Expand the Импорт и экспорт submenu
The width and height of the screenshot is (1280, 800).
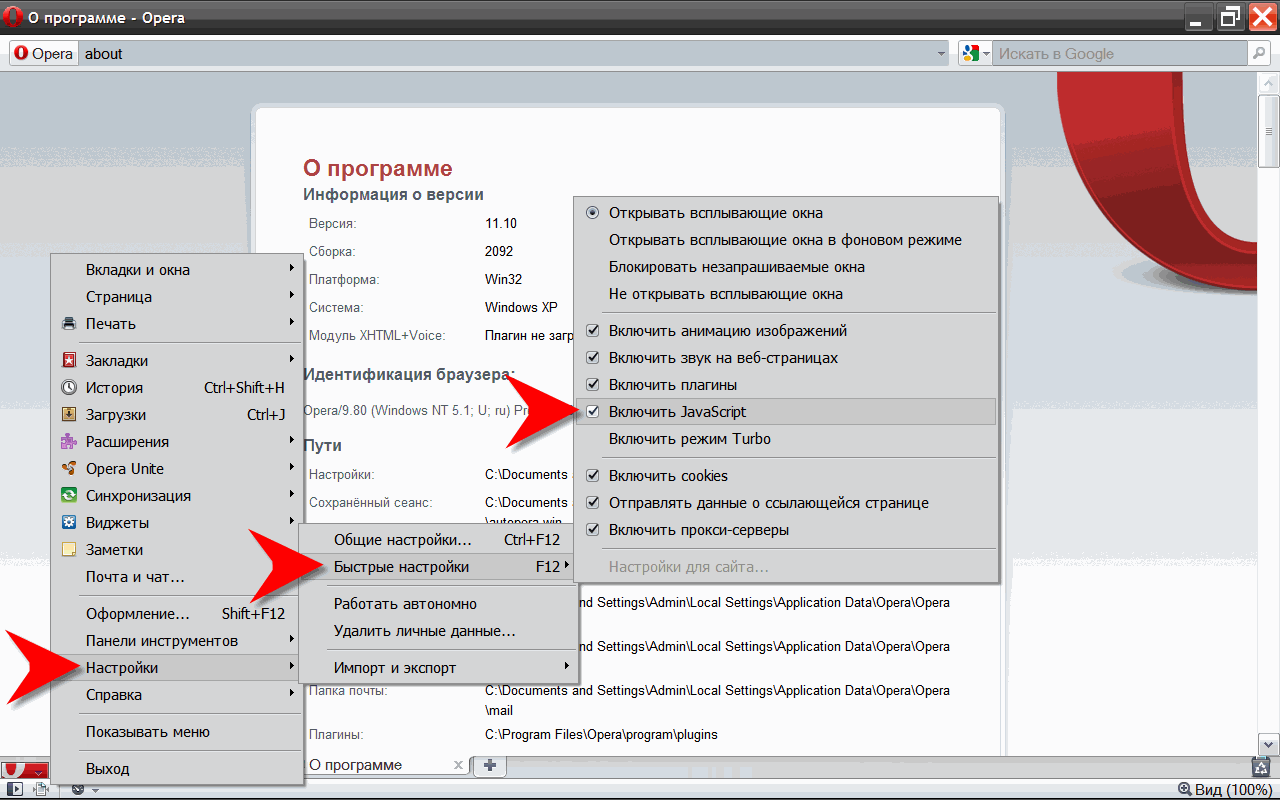(438, 668)
